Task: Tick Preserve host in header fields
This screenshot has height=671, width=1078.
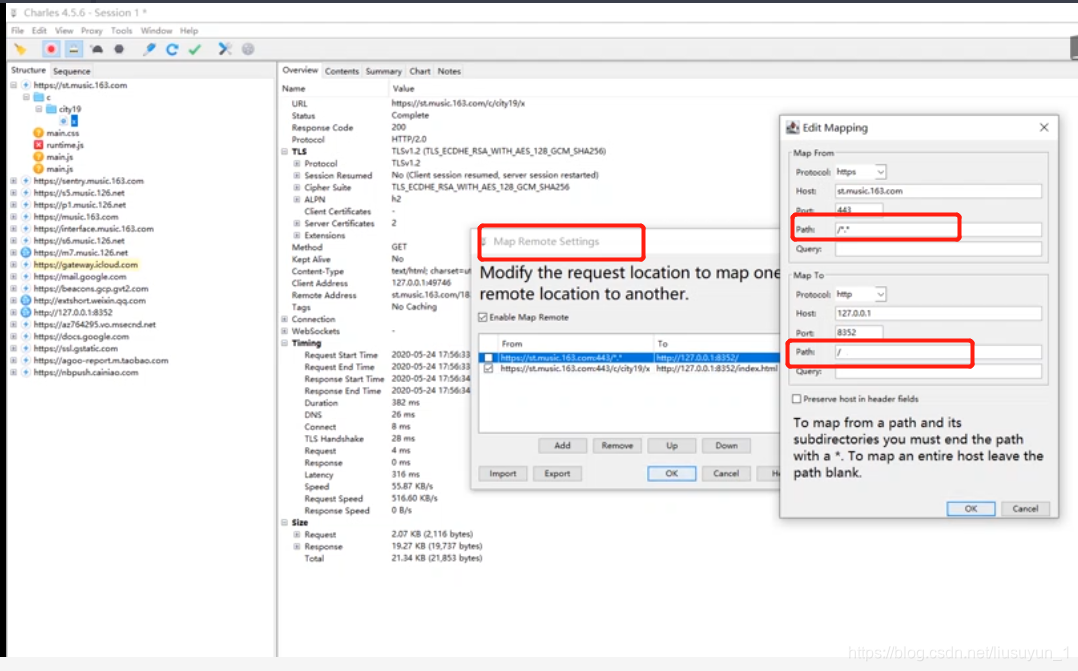Action: pos(797,399)
